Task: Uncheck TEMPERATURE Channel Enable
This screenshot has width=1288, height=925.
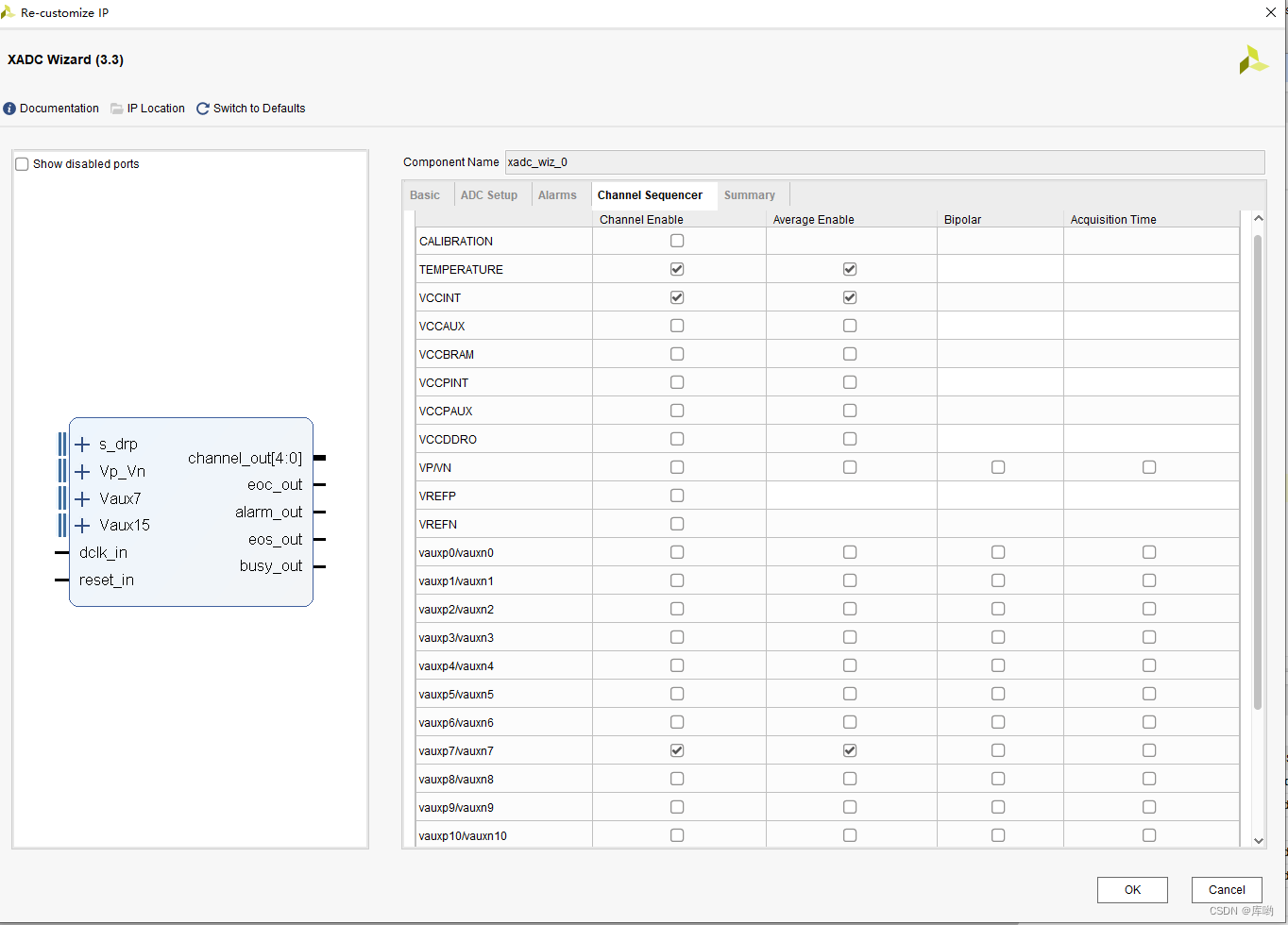Action: click(x=677, y=269)
